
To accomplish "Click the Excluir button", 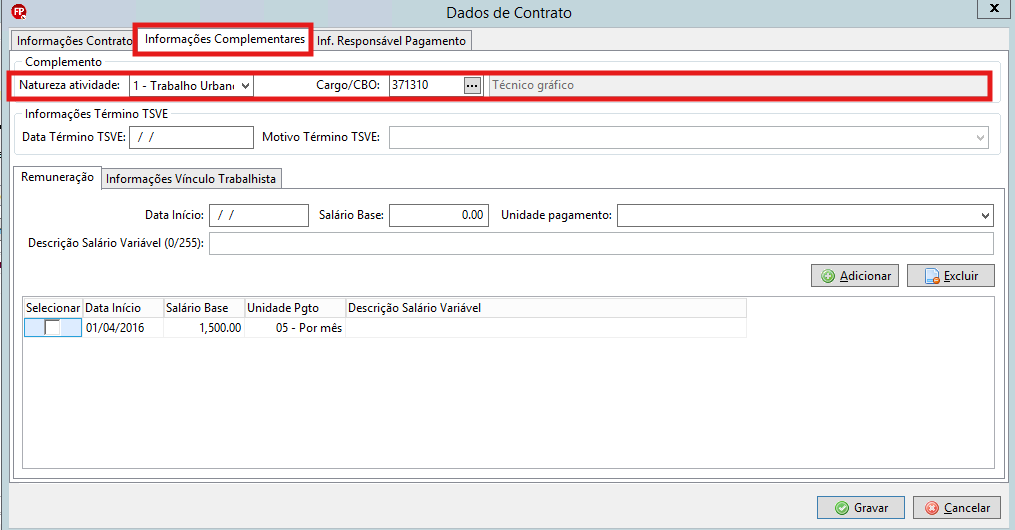I will (x=950, y=276).
